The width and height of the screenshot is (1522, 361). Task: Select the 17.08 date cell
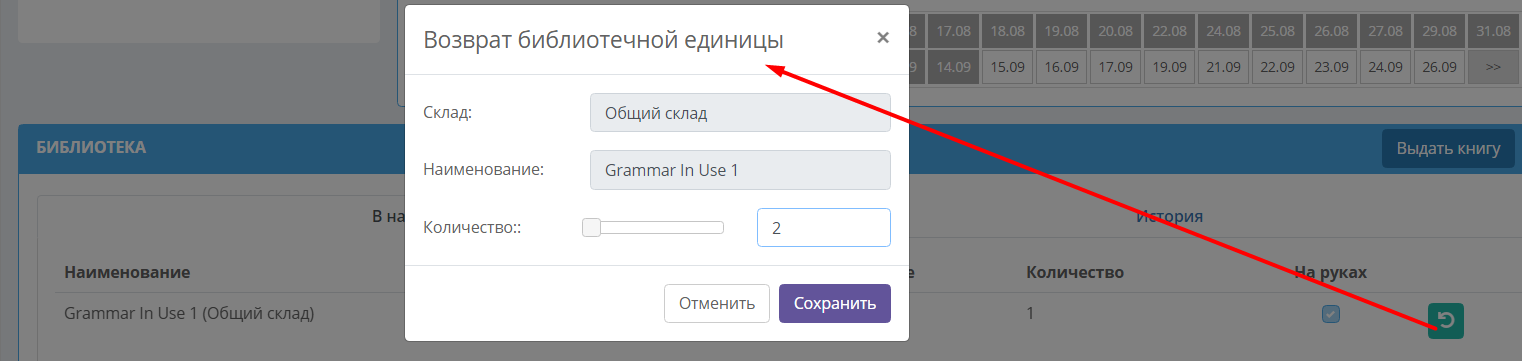[954, 31]
